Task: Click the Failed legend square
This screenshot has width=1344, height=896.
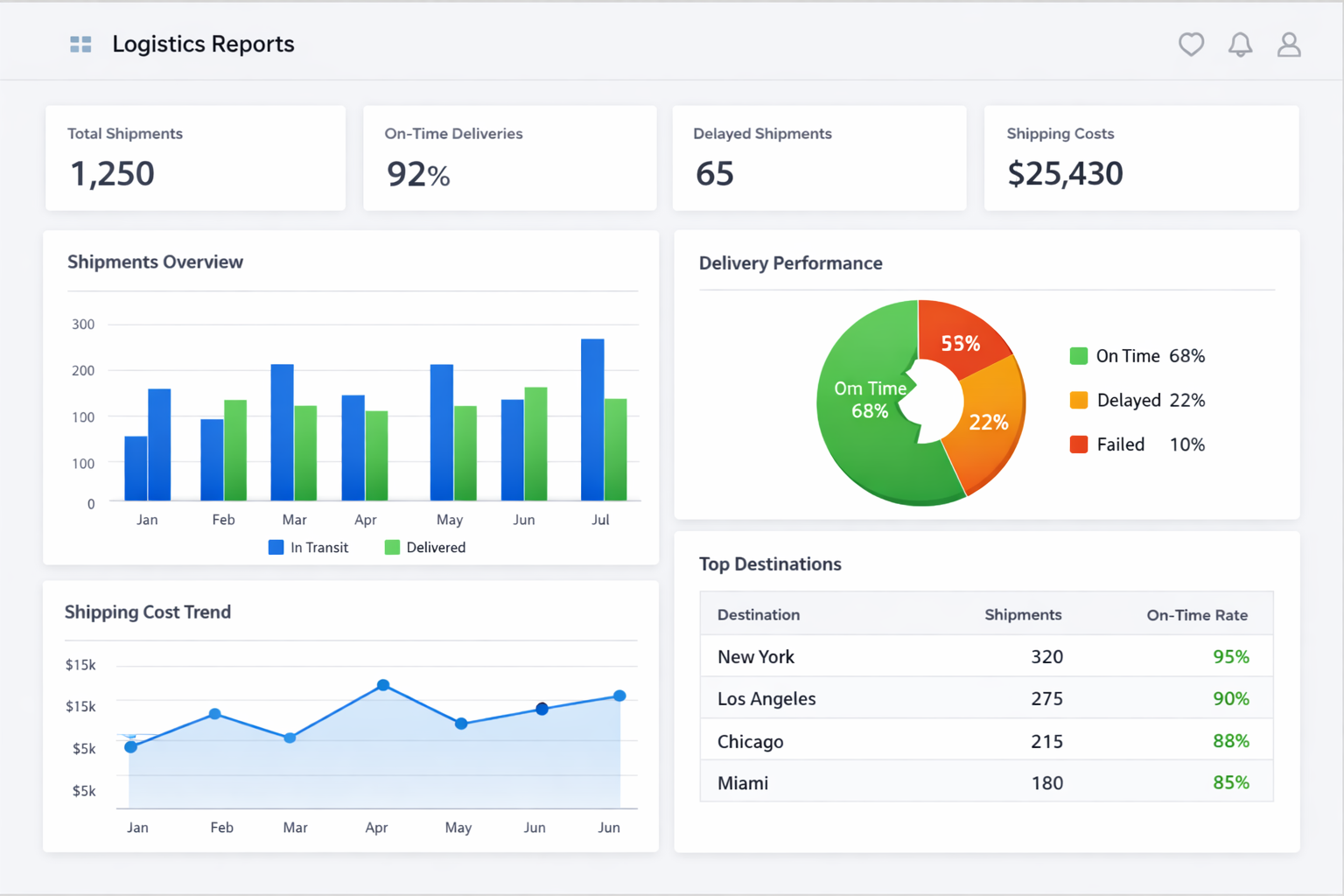Action: 1079,444
